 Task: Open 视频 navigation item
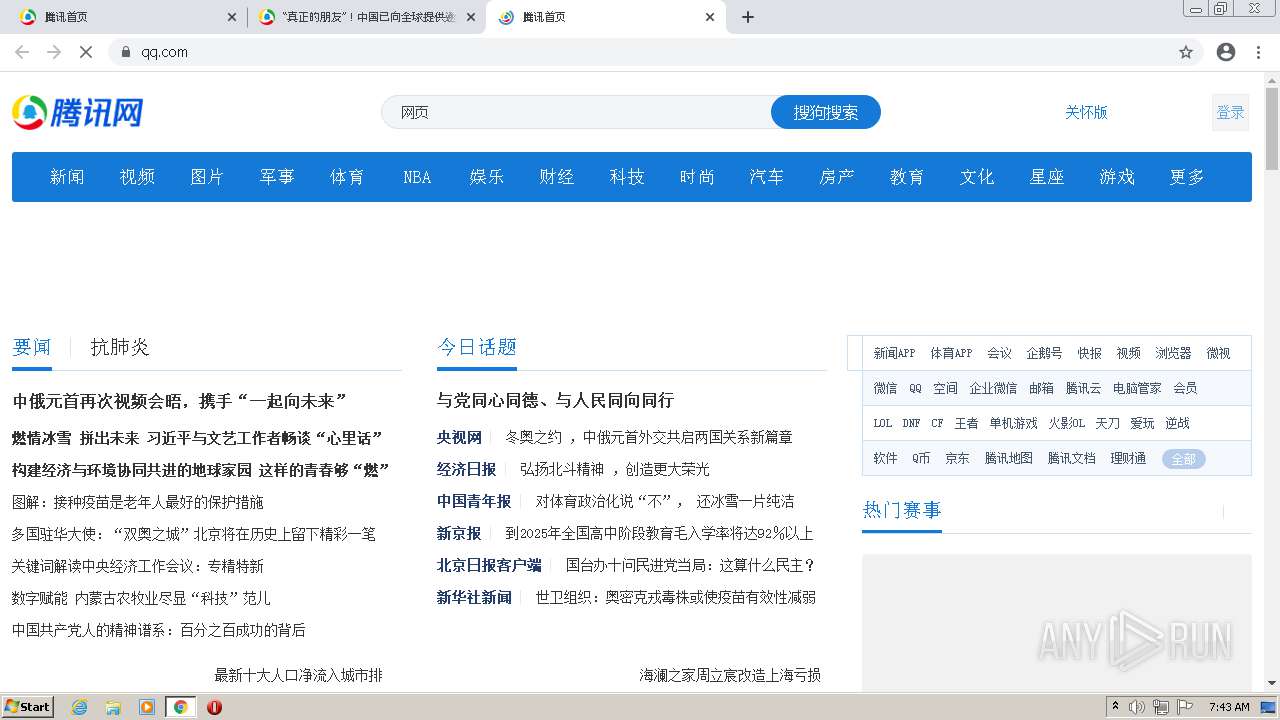(x=137, y=177)
